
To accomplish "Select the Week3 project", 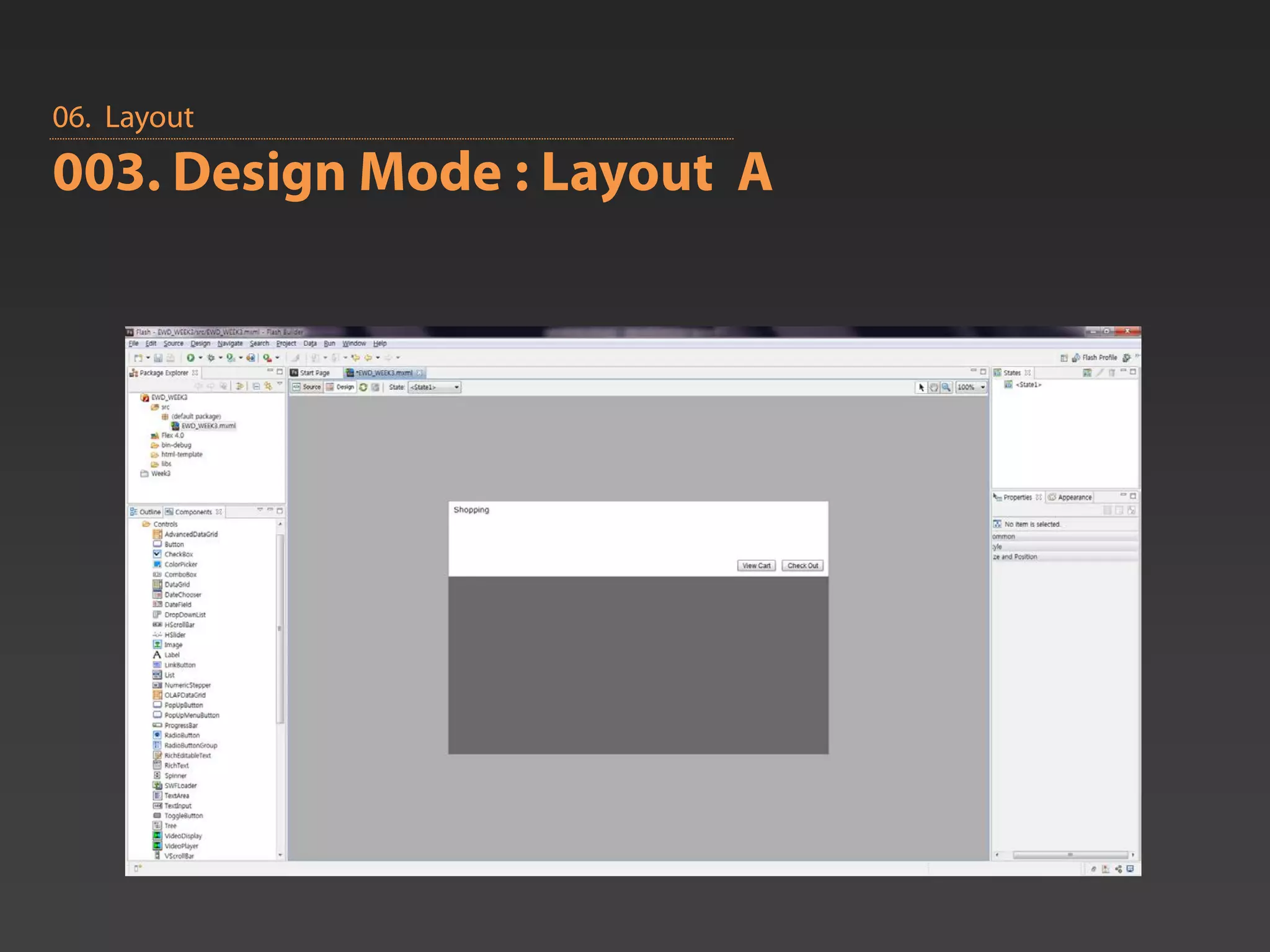I will (156, 474).
